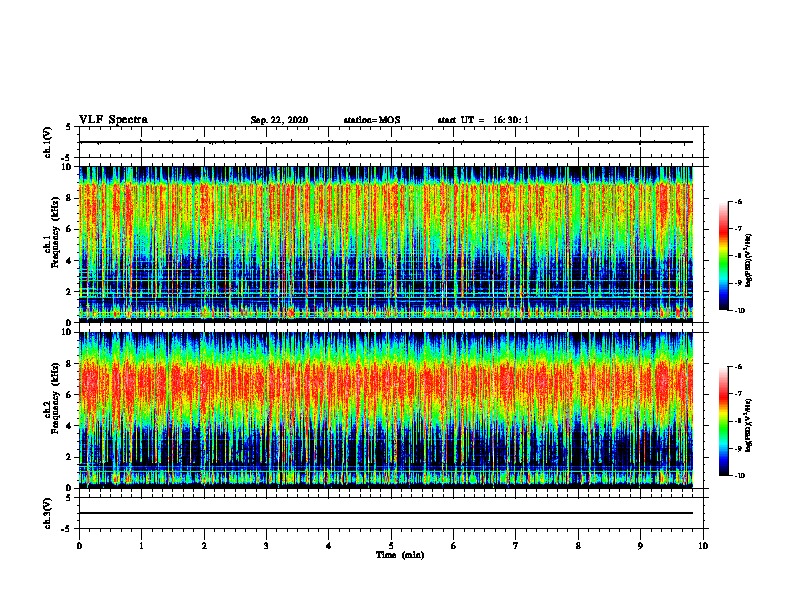Click the ch.1 voltage waveform trace
Viewport: 792px width, 612px height.
coord(386,142)
